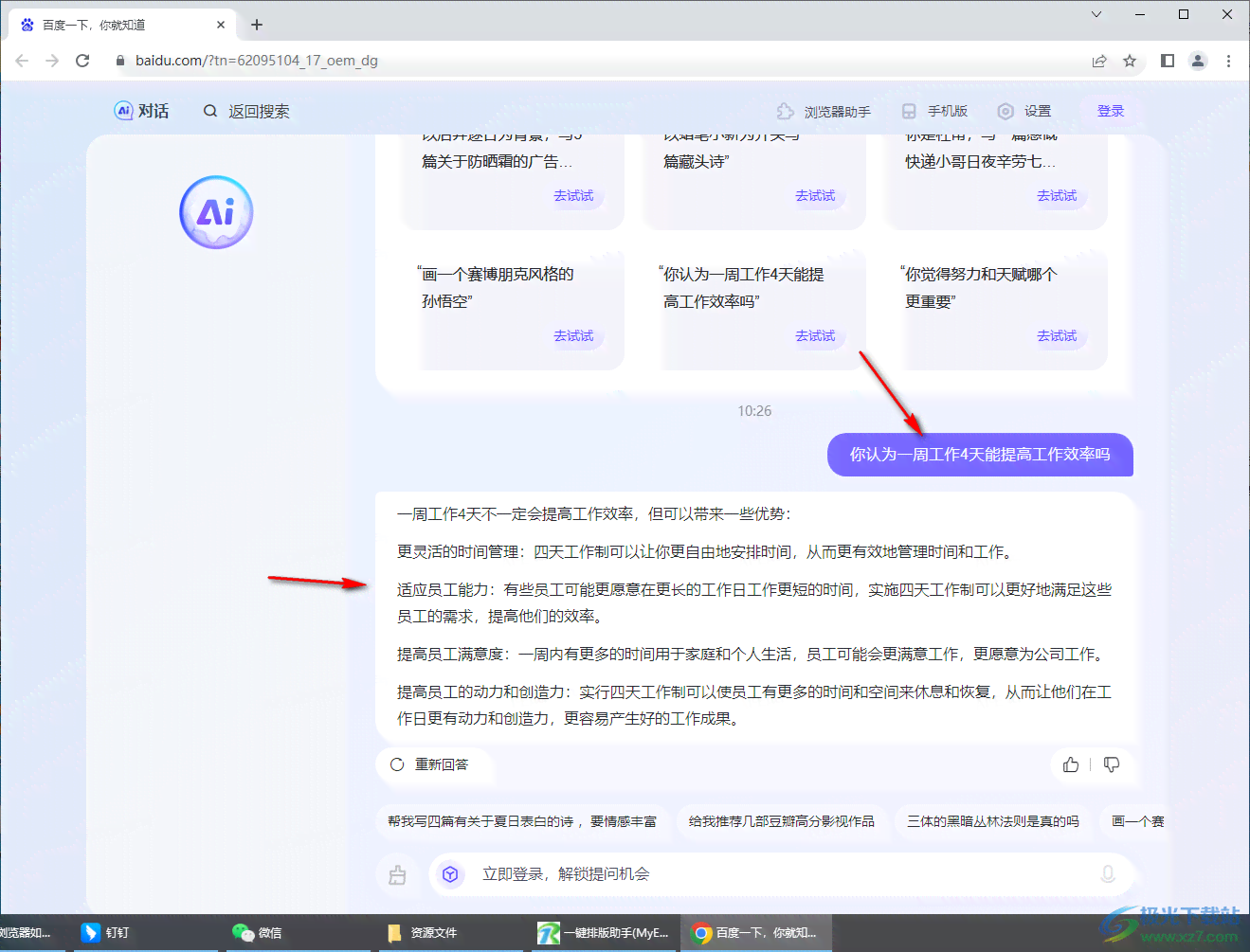Click the 登录 button

1111,111
